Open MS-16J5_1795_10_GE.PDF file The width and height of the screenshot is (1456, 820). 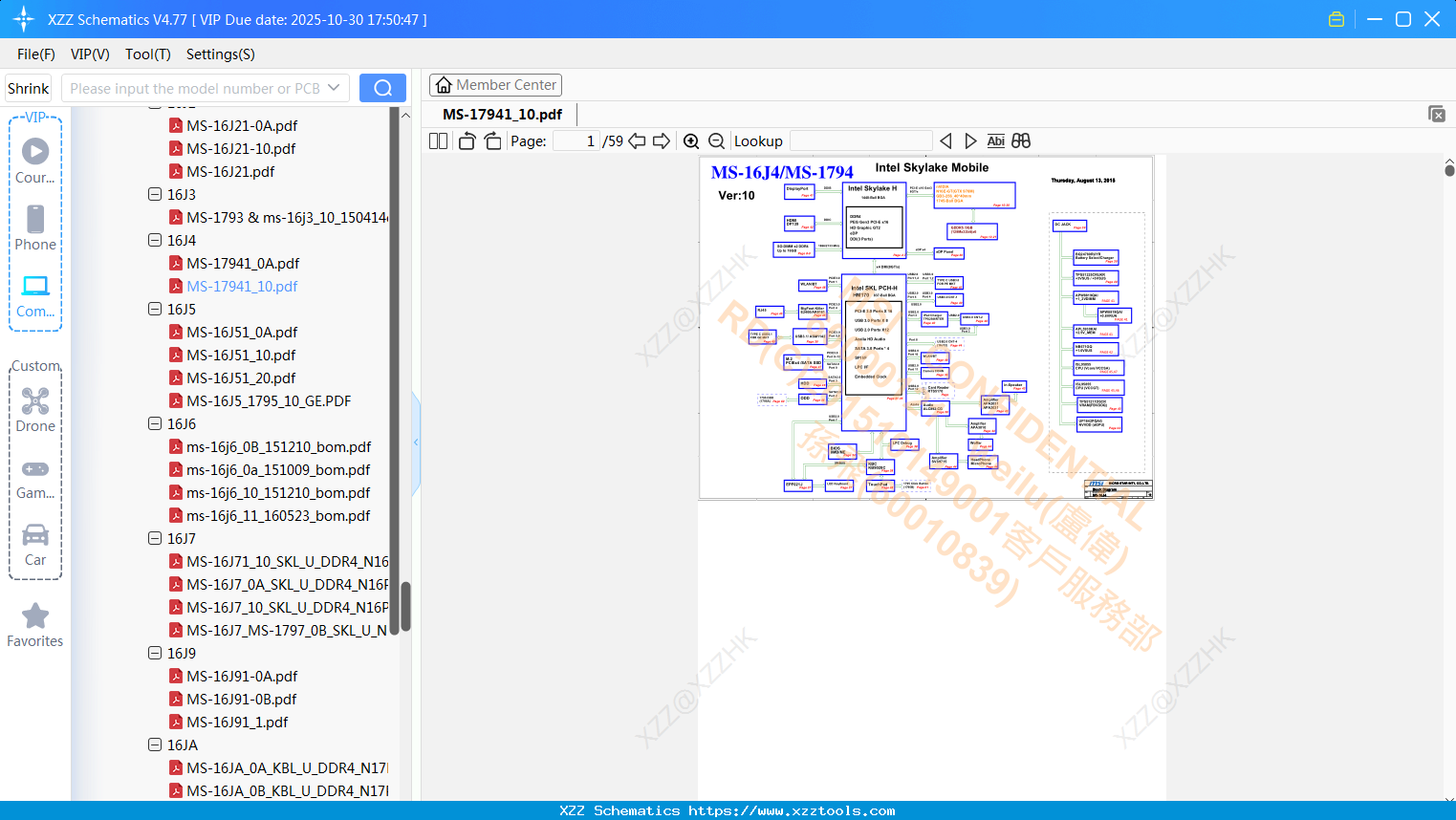click(x=269, y=400)
